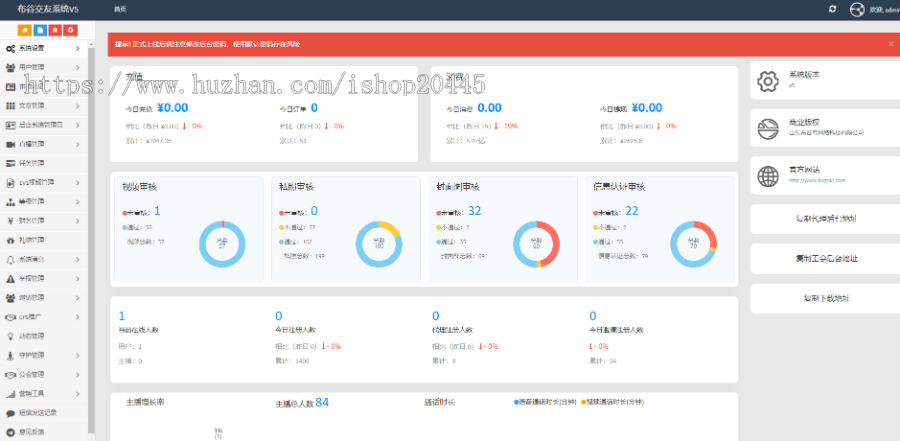Viewport: 900px width, 441px height.
Task: Click today's orders count 0
Action: pyautogui.click(x=314, y=107)
